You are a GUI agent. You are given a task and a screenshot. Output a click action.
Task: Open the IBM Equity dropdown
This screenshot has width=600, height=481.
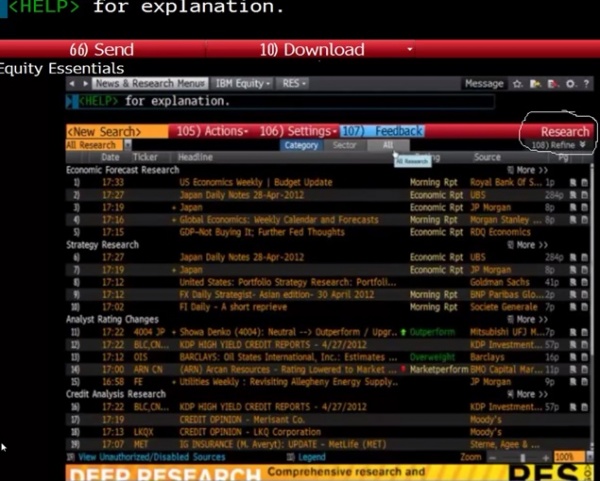tap(242, 83)
